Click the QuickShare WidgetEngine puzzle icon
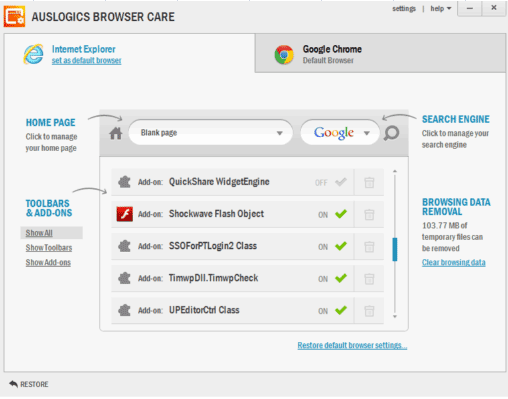 (x=124, y=182)
